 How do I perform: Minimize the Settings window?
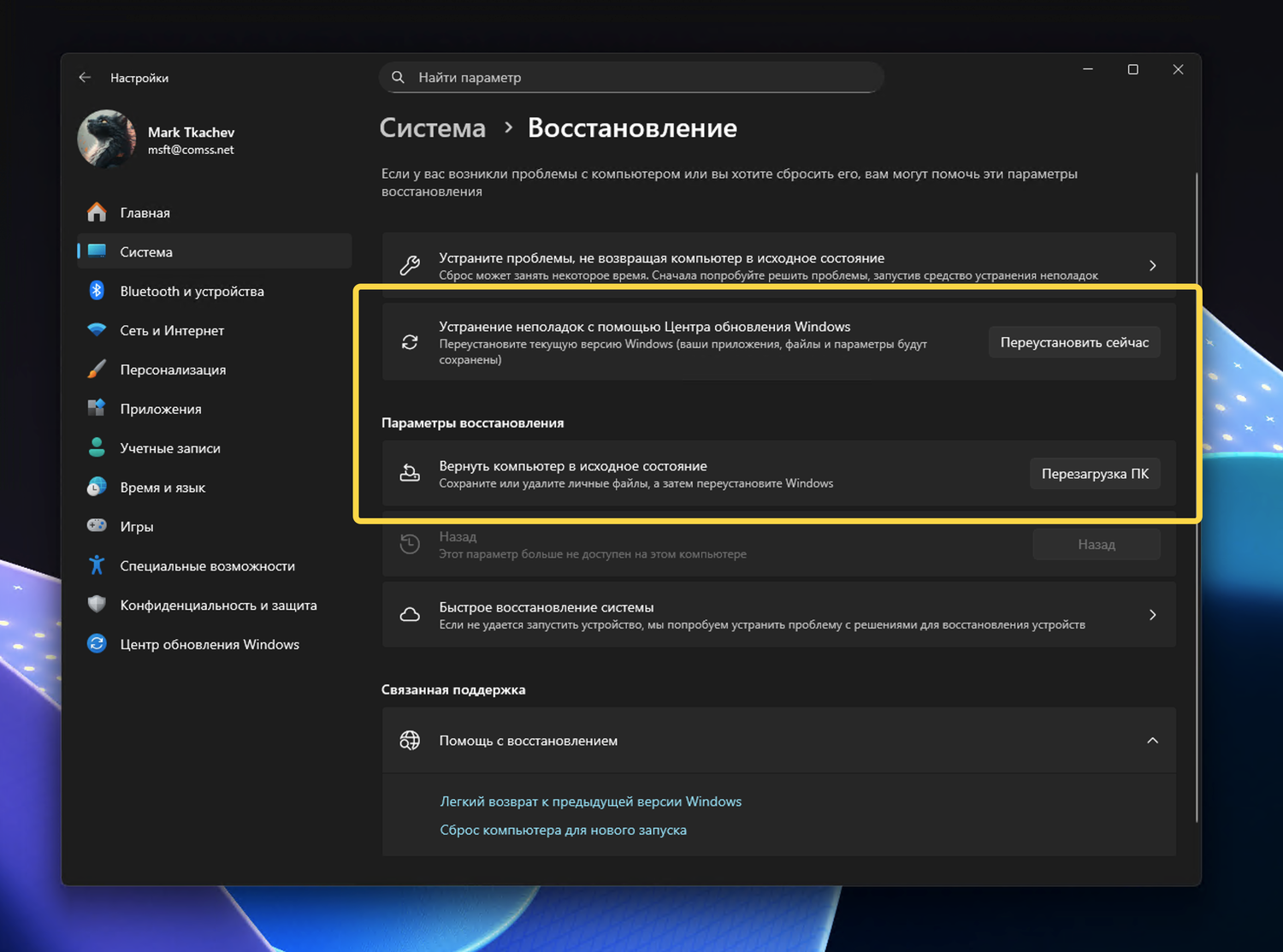coord(1088,69)
